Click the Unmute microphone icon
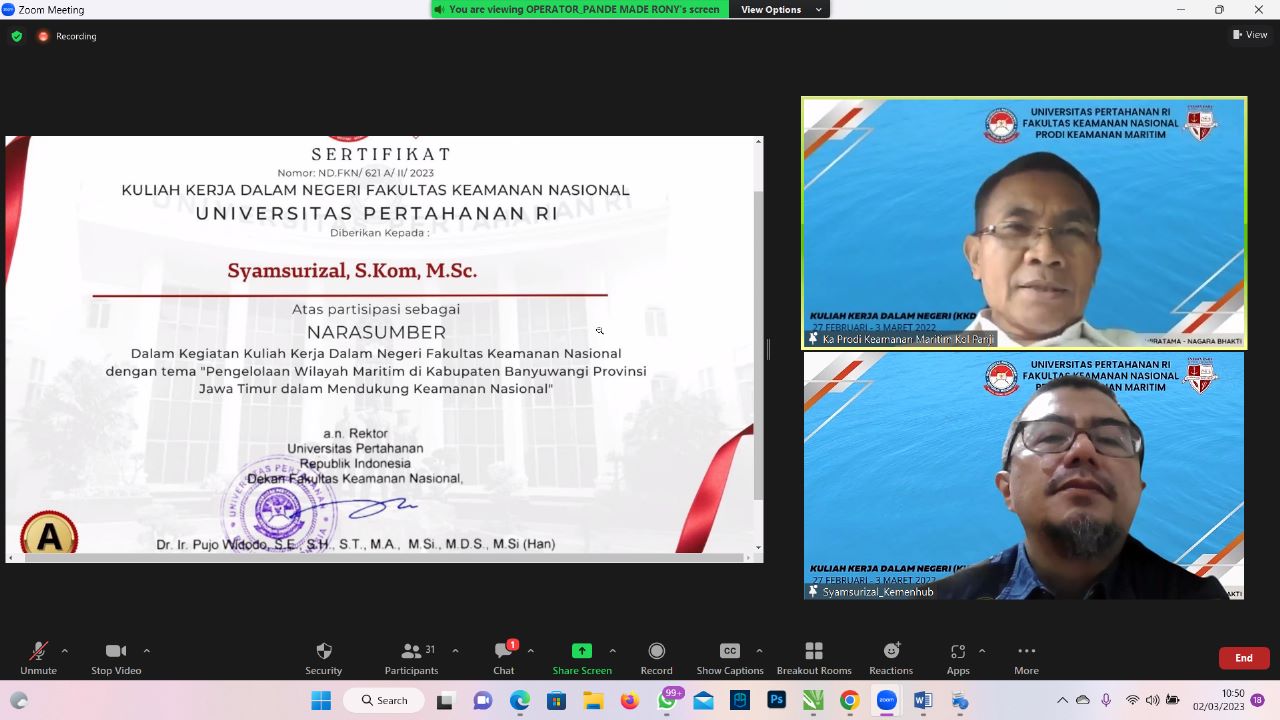1280x720 pixels. point(38,651)
